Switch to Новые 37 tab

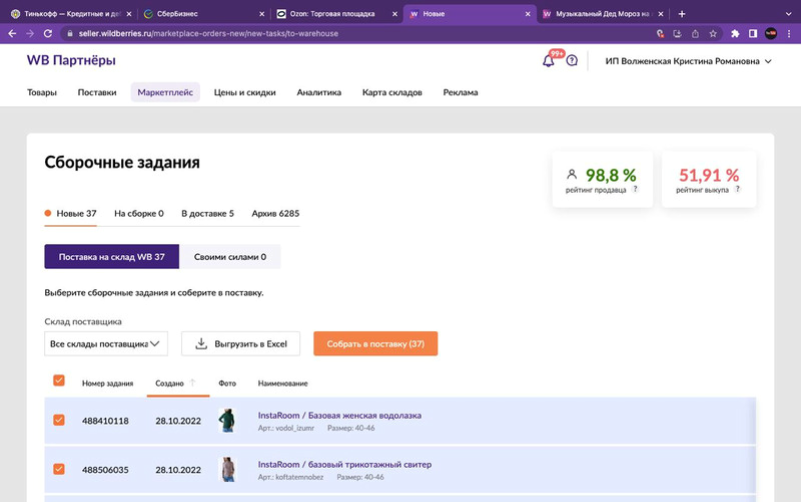(x=70, y=213)
